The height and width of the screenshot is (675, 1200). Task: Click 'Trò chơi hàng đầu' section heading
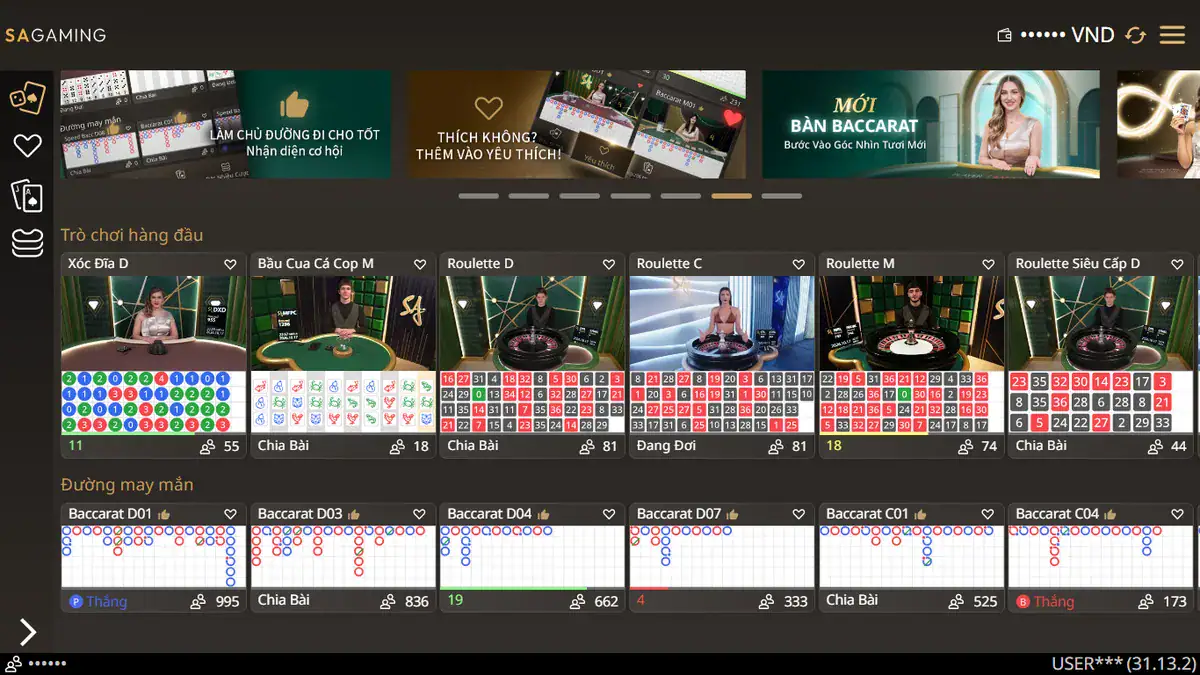tap(132, 235)
